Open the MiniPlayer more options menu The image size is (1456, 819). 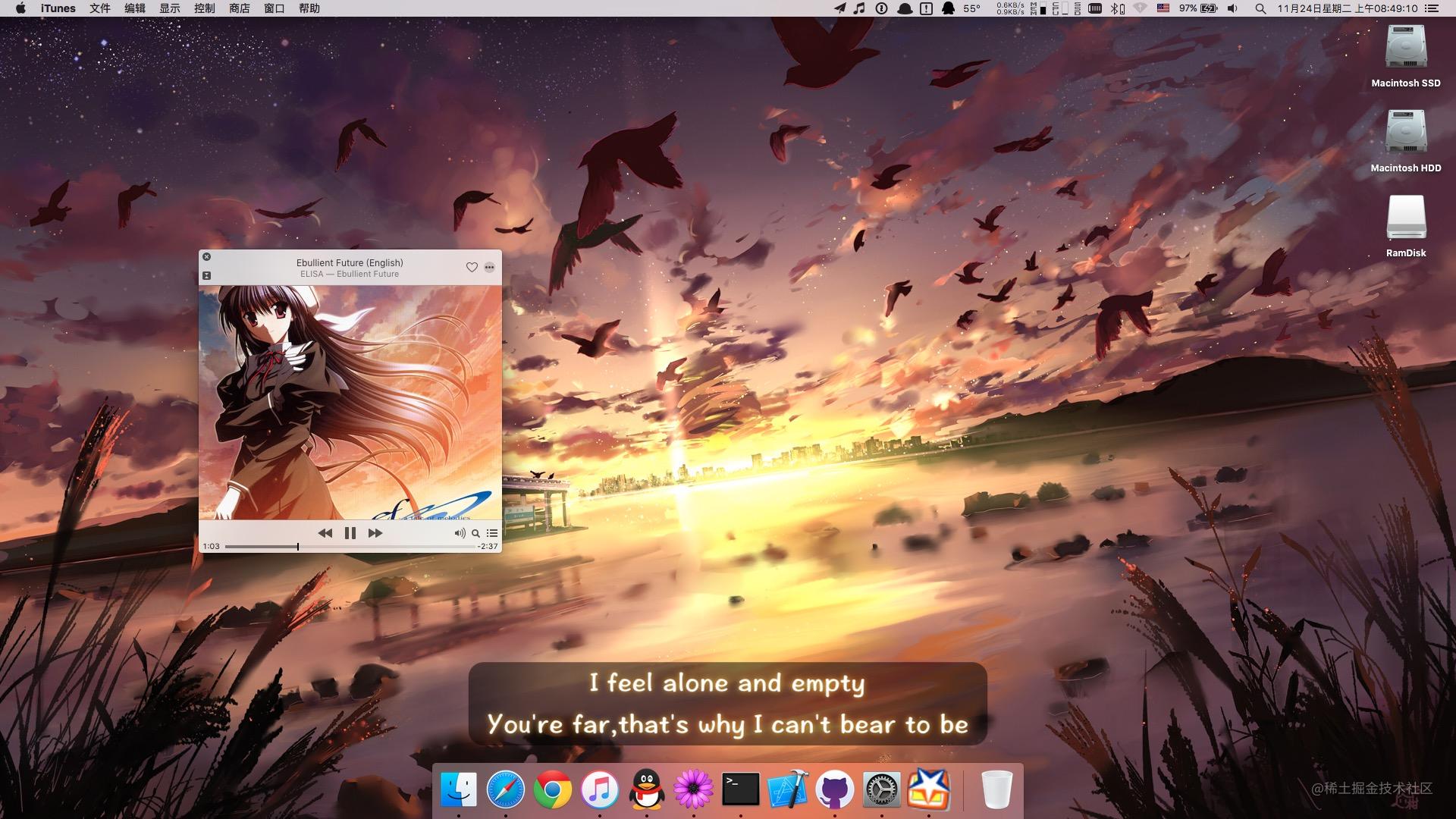(489, 267)
